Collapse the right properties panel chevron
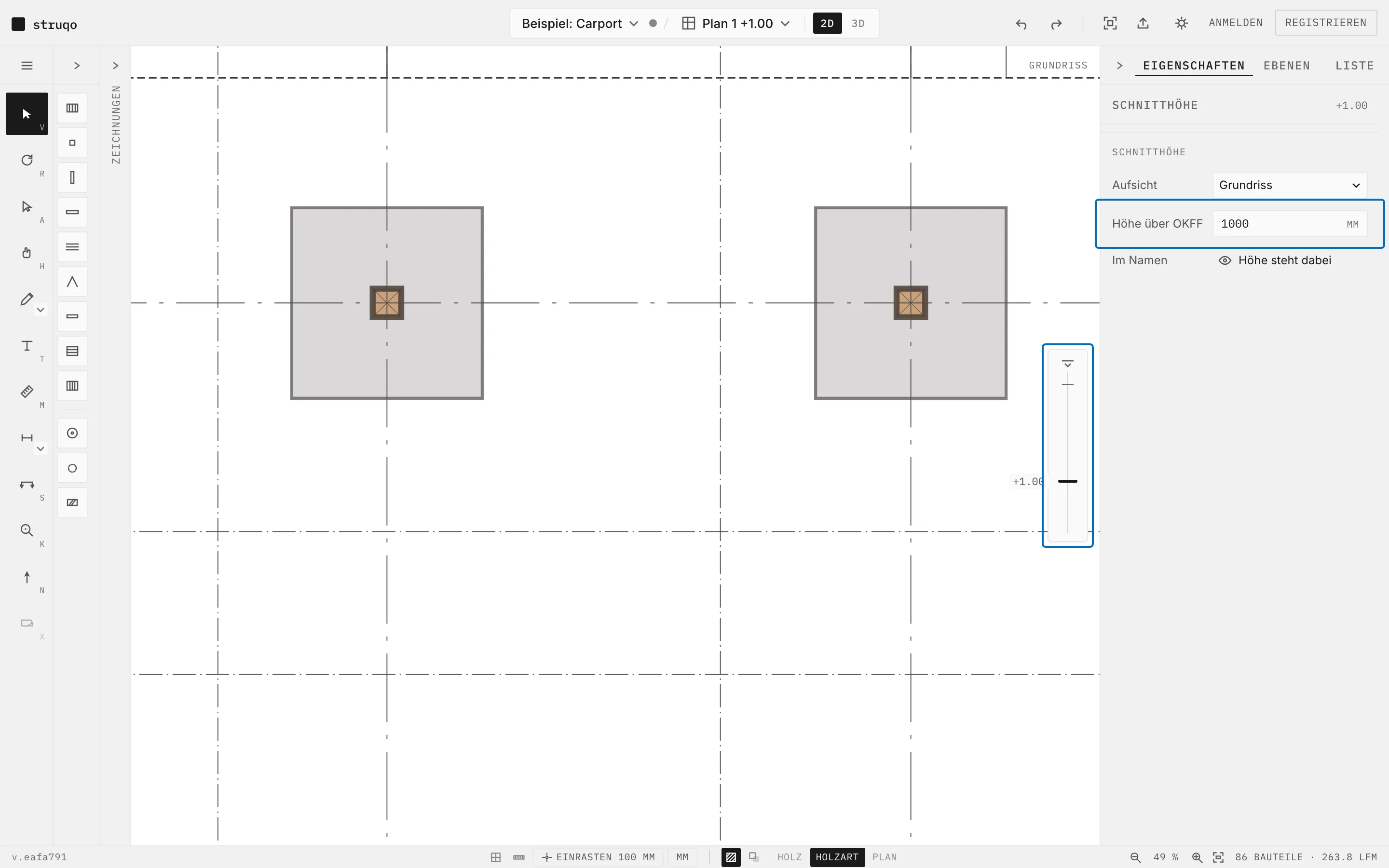The image size is (1389, 868). (1119, 66)
